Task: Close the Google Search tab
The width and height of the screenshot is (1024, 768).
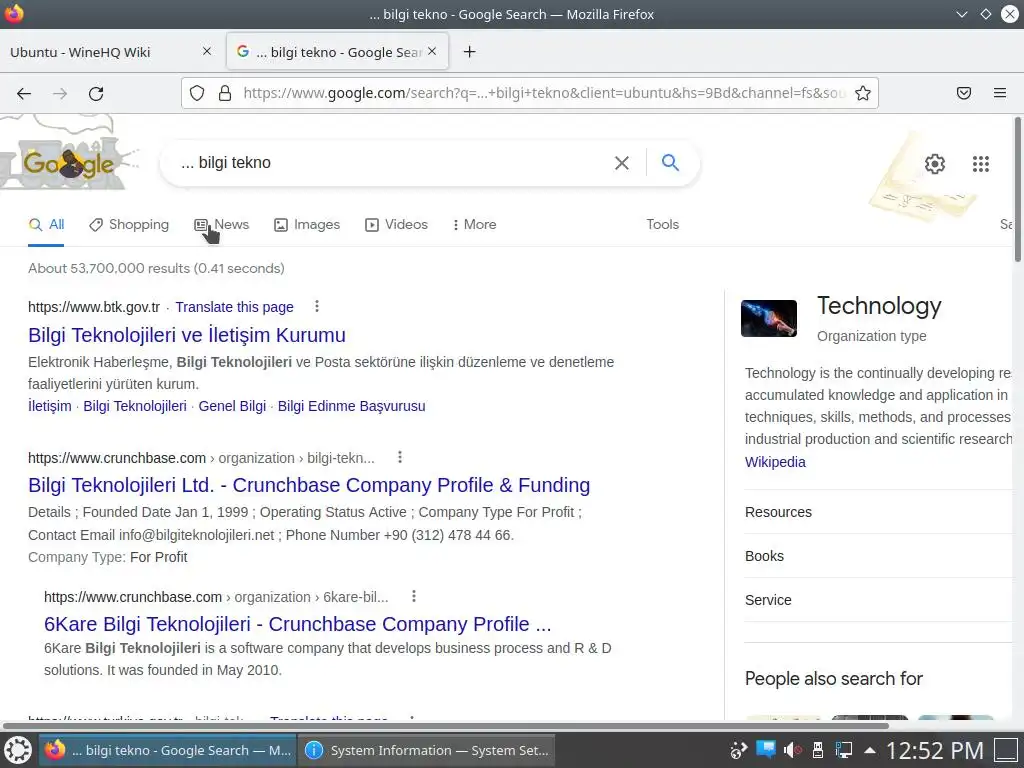Action: (x=432, y=51)
